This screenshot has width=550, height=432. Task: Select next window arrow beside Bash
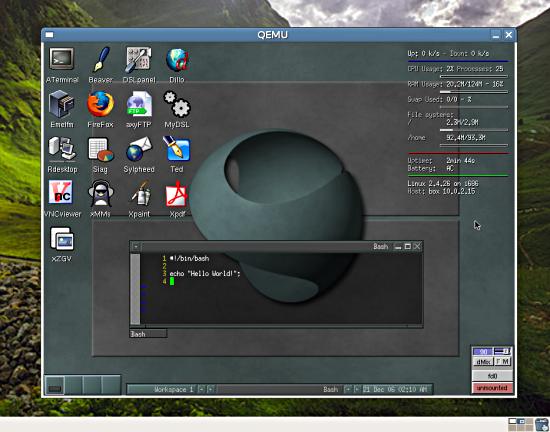click(356, 390)
